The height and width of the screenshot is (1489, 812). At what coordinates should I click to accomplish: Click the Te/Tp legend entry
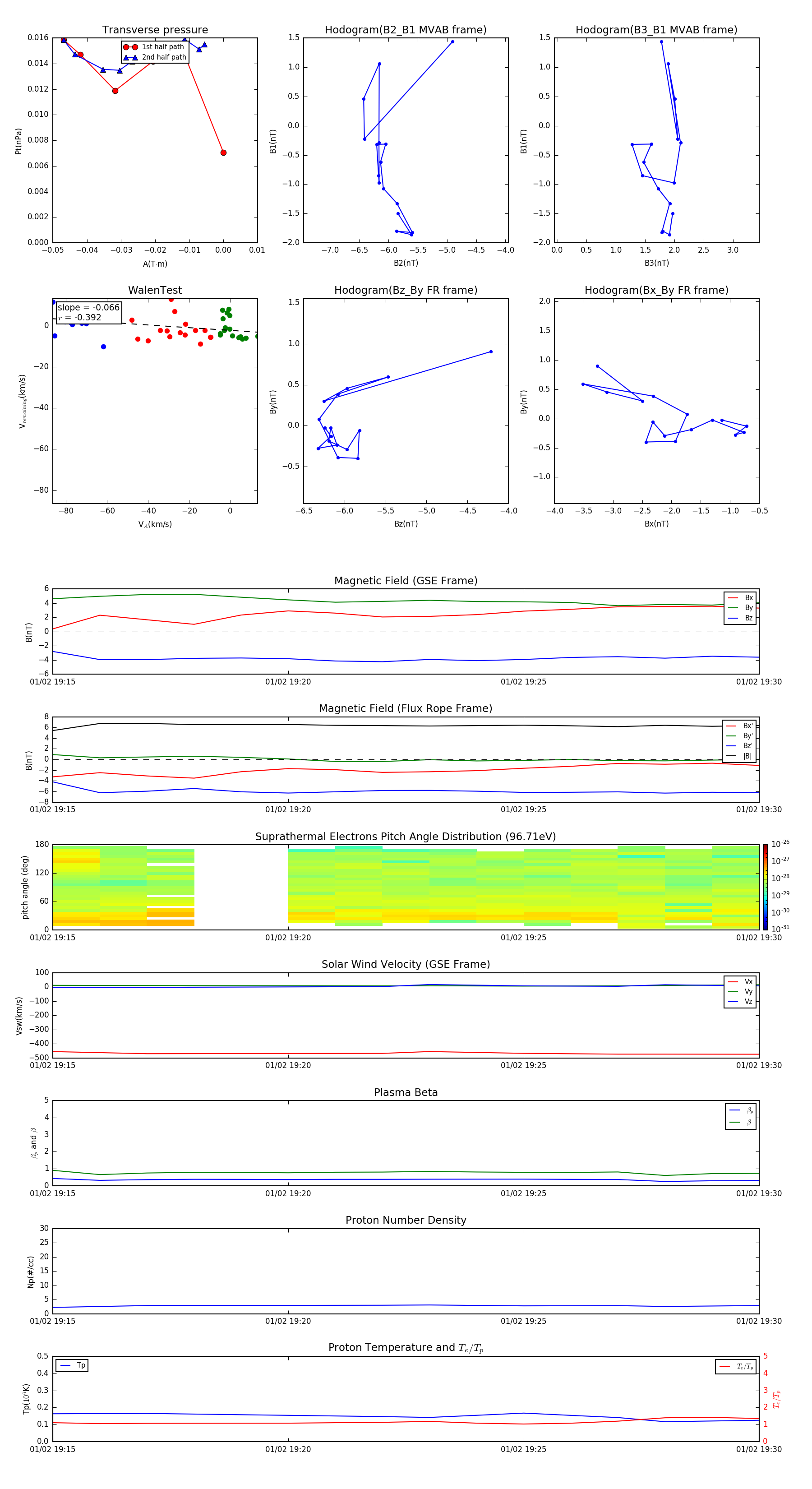(736, 1367)
